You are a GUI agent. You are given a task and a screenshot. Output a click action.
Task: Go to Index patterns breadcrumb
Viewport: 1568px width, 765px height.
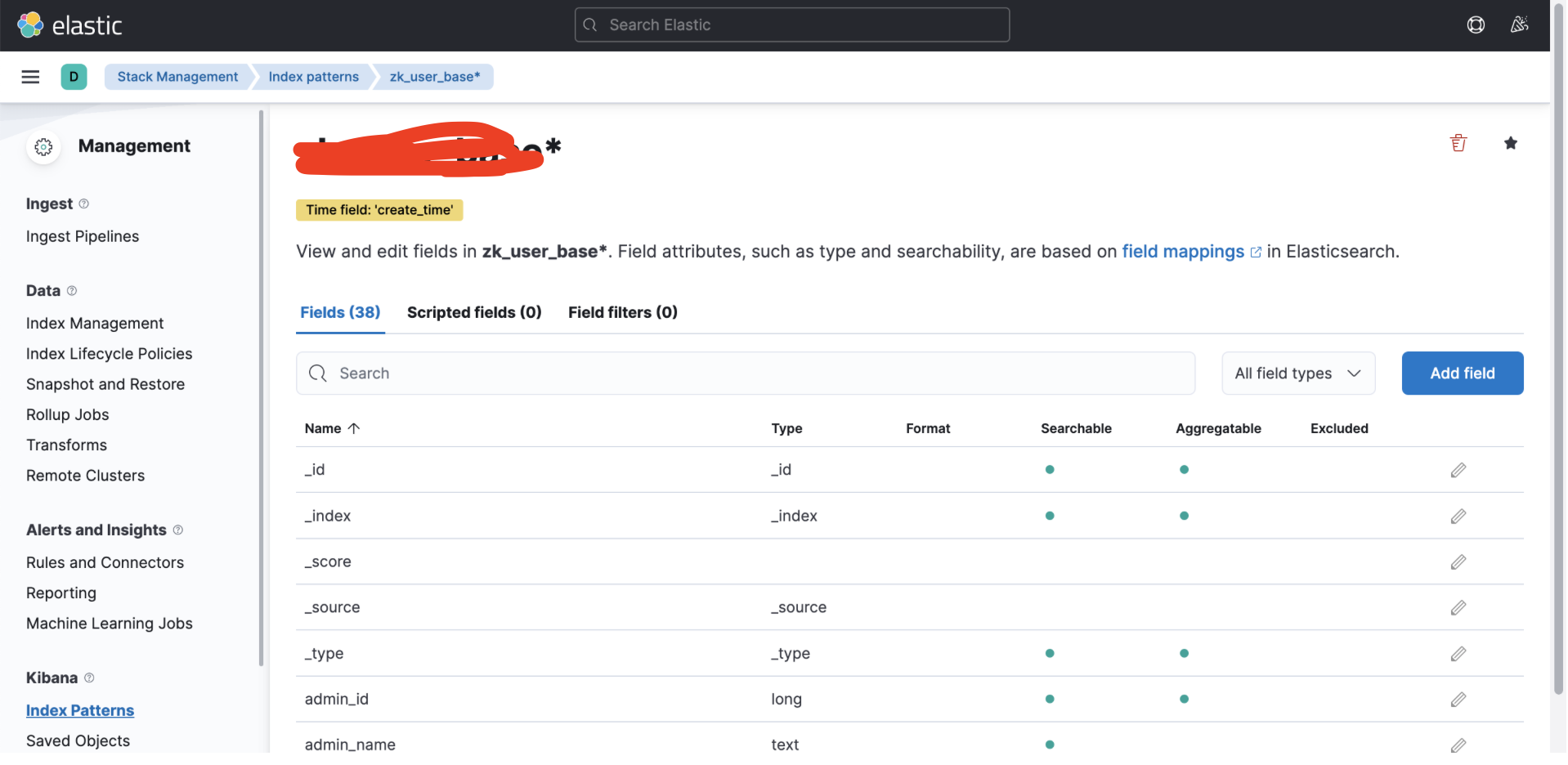coord(314,77)
